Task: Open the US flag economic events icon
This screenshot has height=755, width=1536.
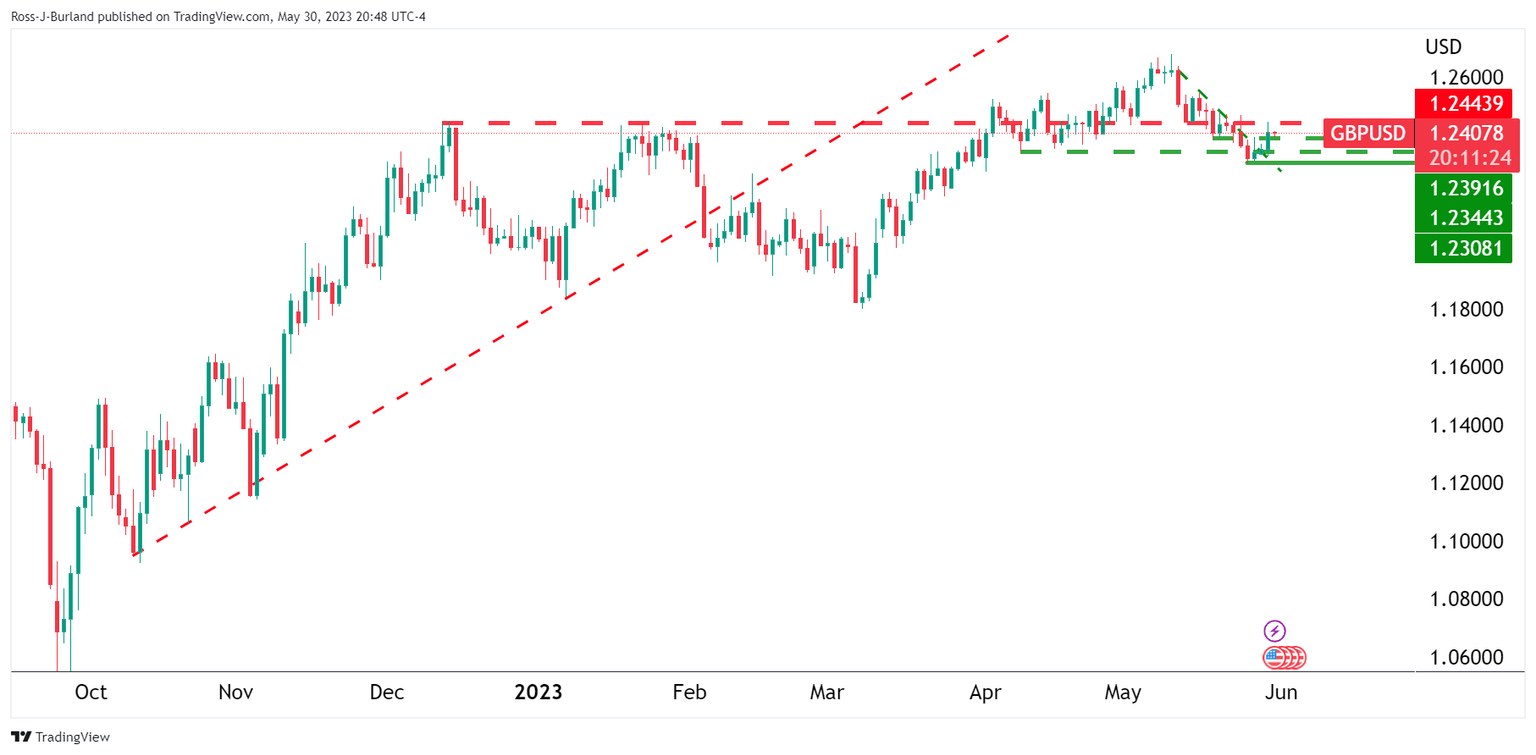Action: 1275,657
